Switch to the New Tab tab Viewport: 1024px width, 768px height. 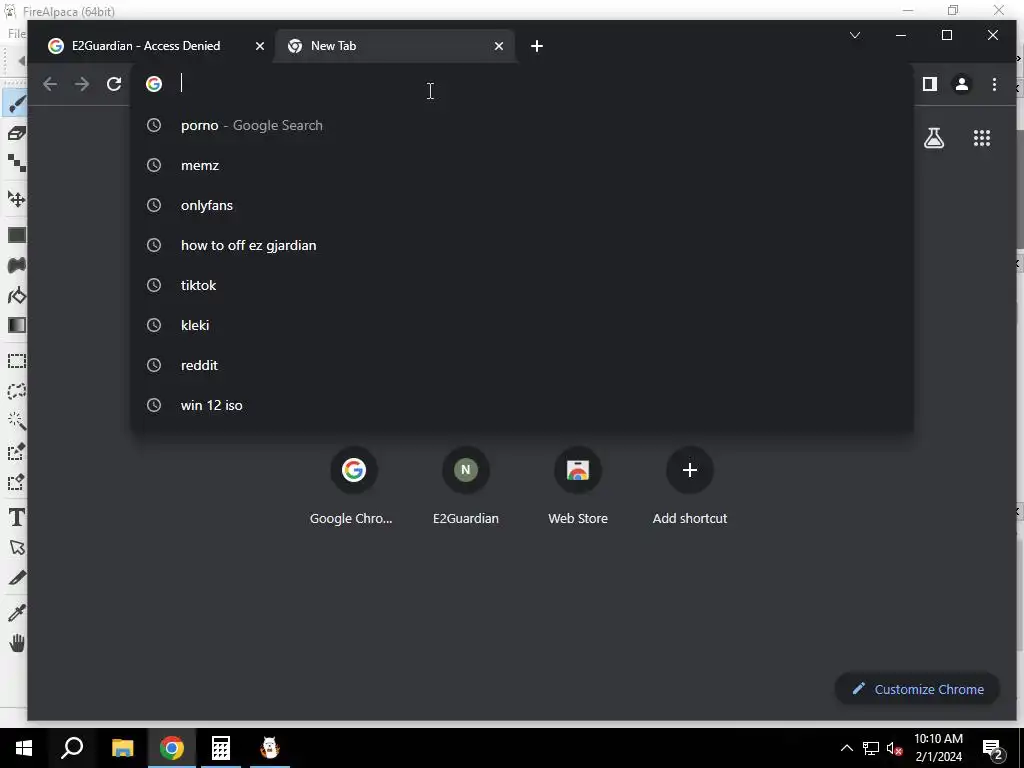395,46
